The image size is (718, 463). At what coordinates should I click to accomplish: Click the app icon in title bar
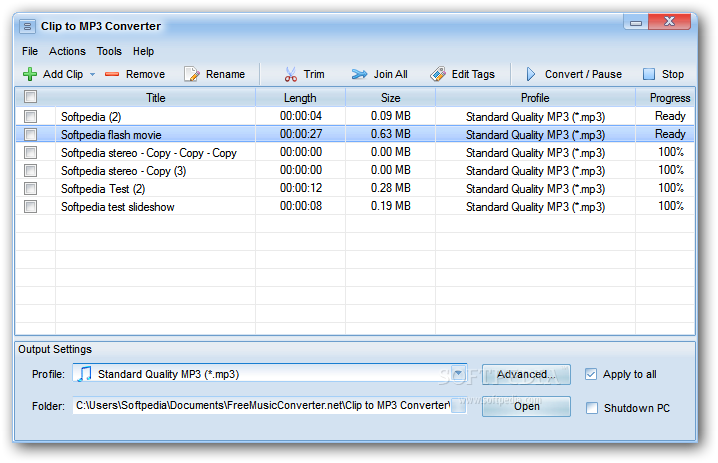27,27
